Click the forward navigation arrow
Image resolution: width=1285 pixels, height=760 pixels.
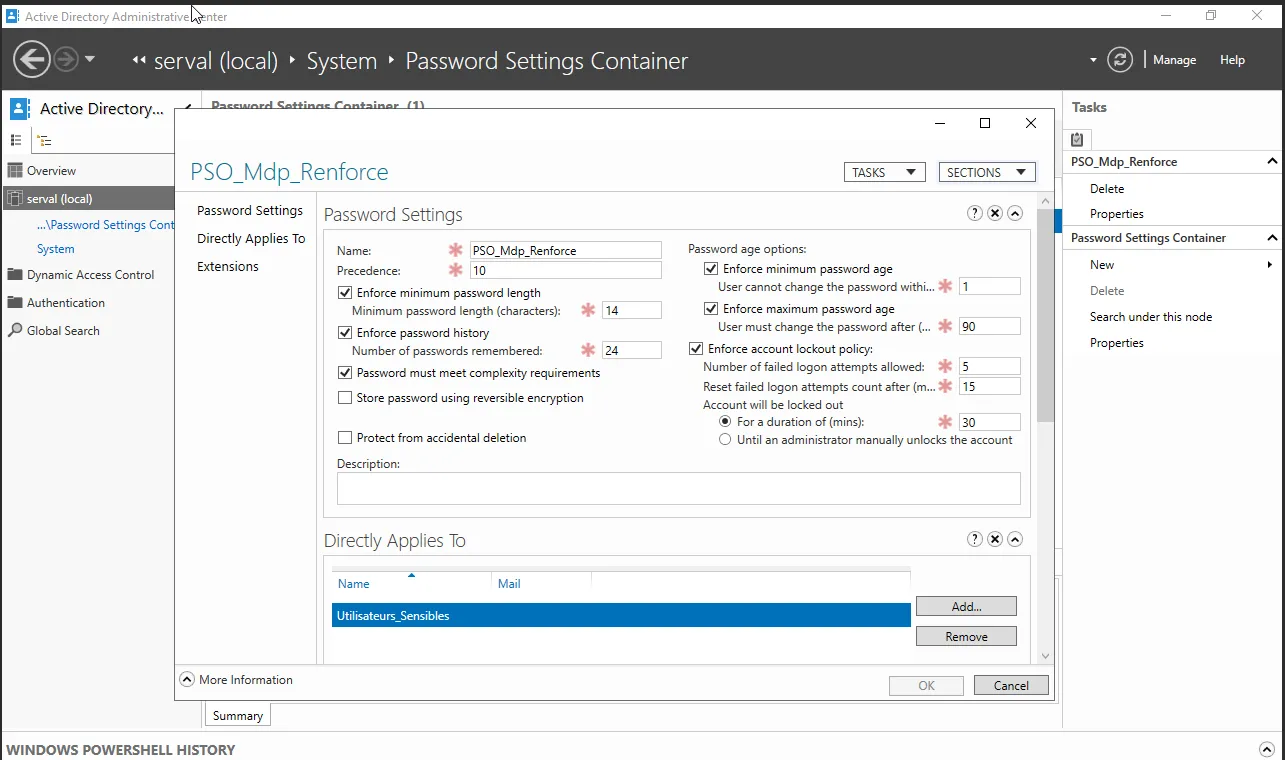coord(66,59)
